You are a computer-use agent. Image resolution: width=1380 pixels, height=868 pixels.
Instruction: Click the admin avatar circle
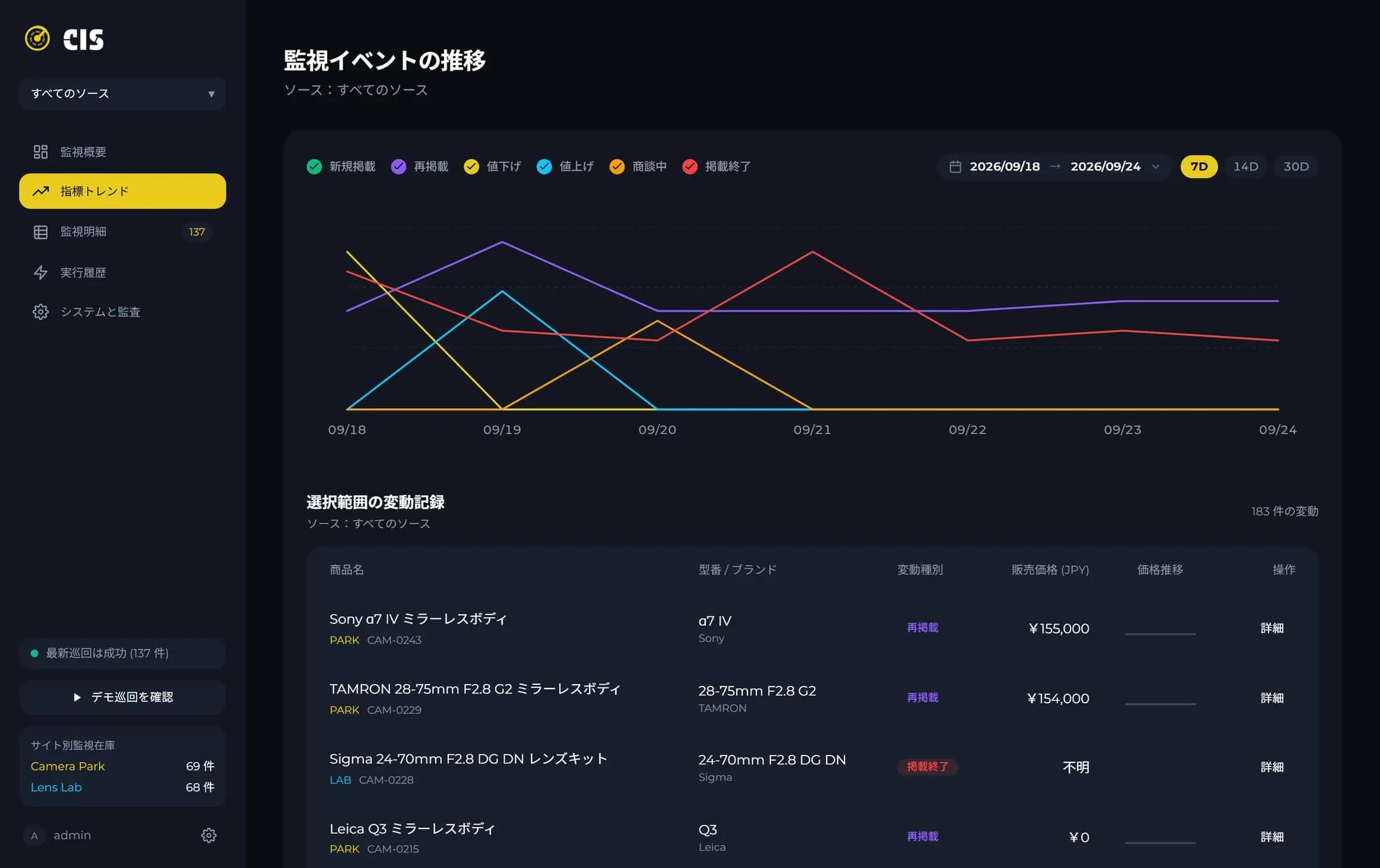[34, 835]
